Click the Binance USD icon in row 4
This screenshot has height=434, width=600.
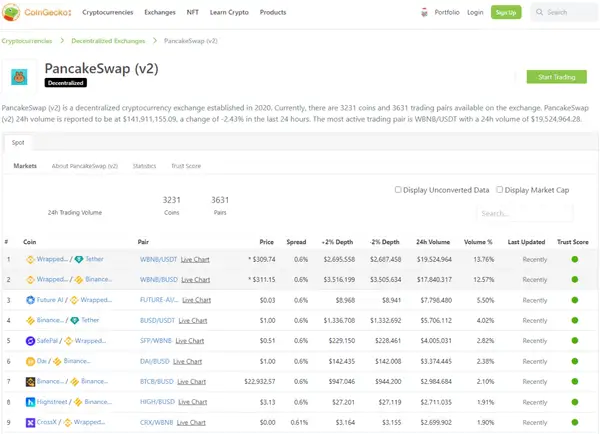tap(30, 320)
